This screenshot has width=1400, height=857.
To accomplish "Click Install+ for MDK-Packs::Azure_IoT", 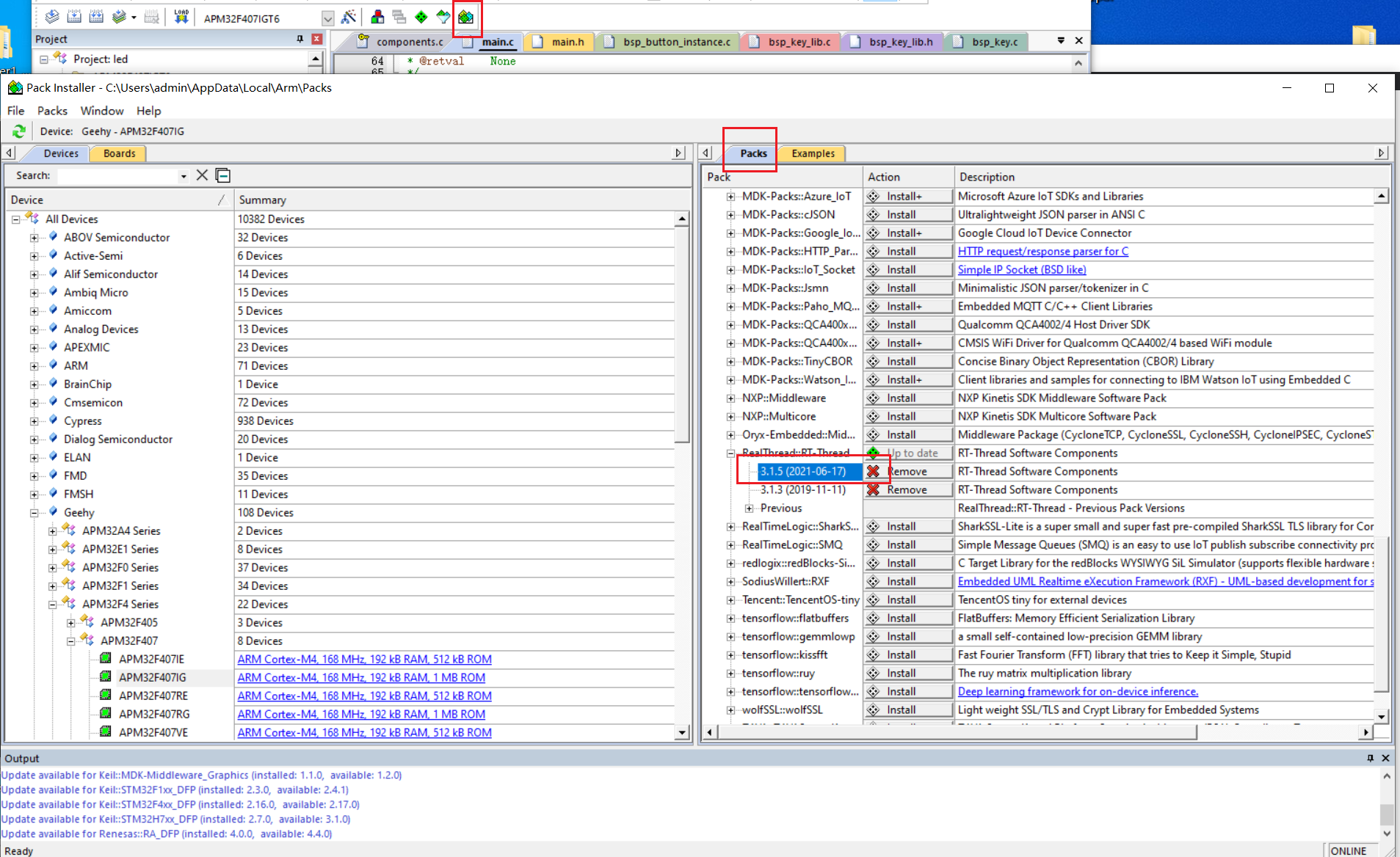I will pos(908,197).
